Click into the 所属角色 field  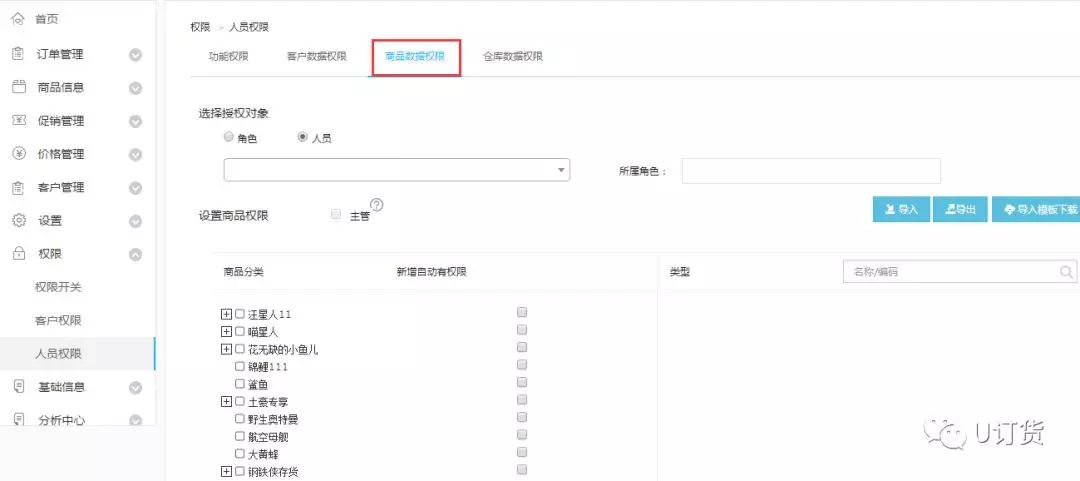811,171
